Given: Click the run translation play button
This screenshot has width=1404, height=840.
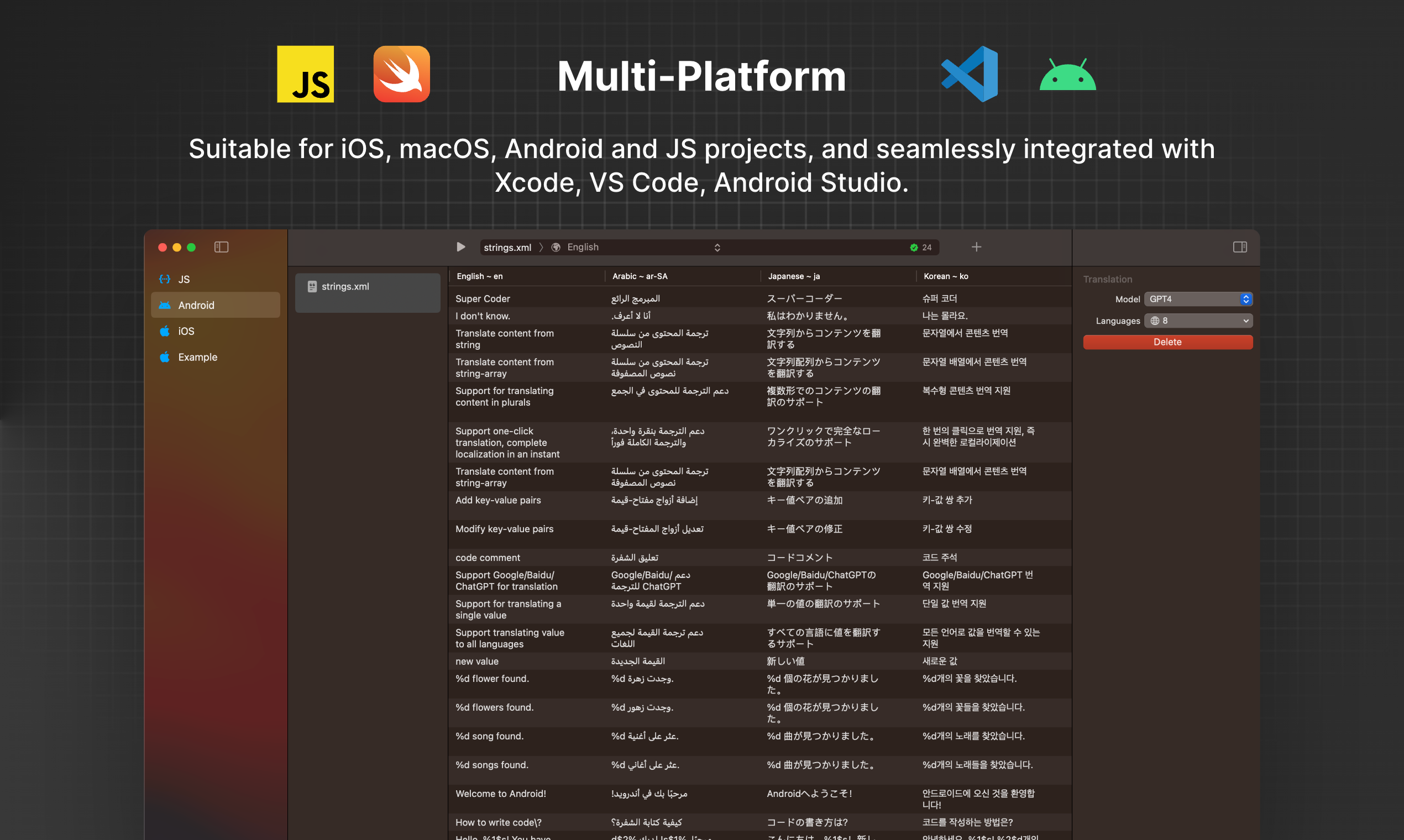Looking at the screenshot, I should 460,247.
